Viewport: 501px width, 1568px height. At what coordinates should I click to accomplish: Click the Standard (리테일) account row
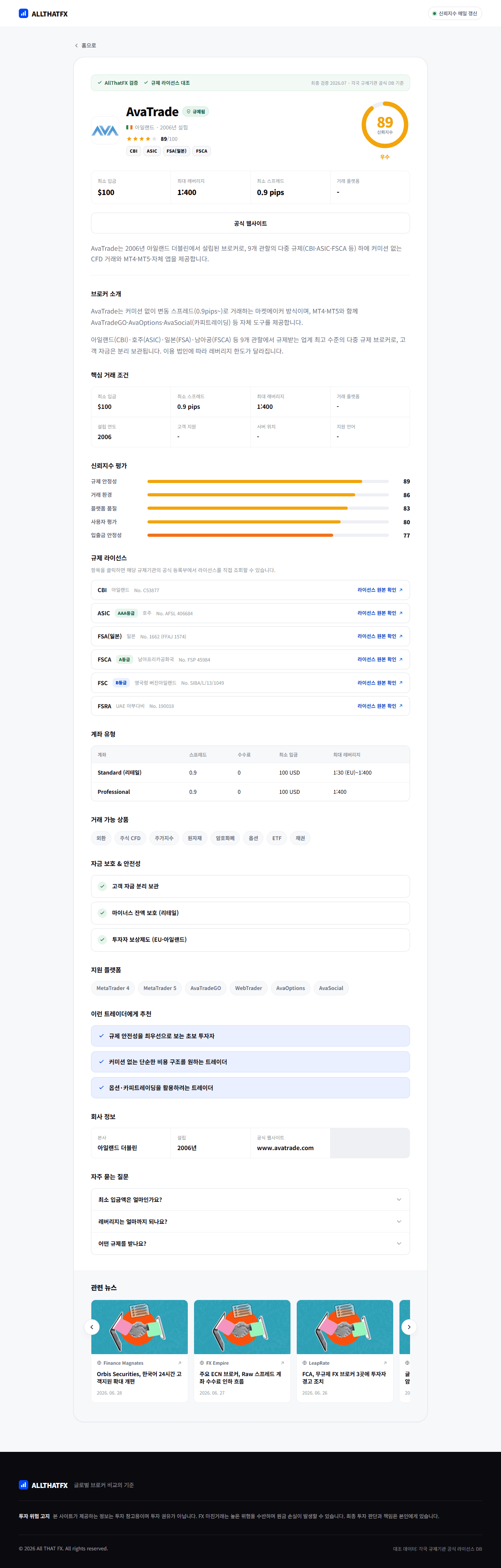250,773
